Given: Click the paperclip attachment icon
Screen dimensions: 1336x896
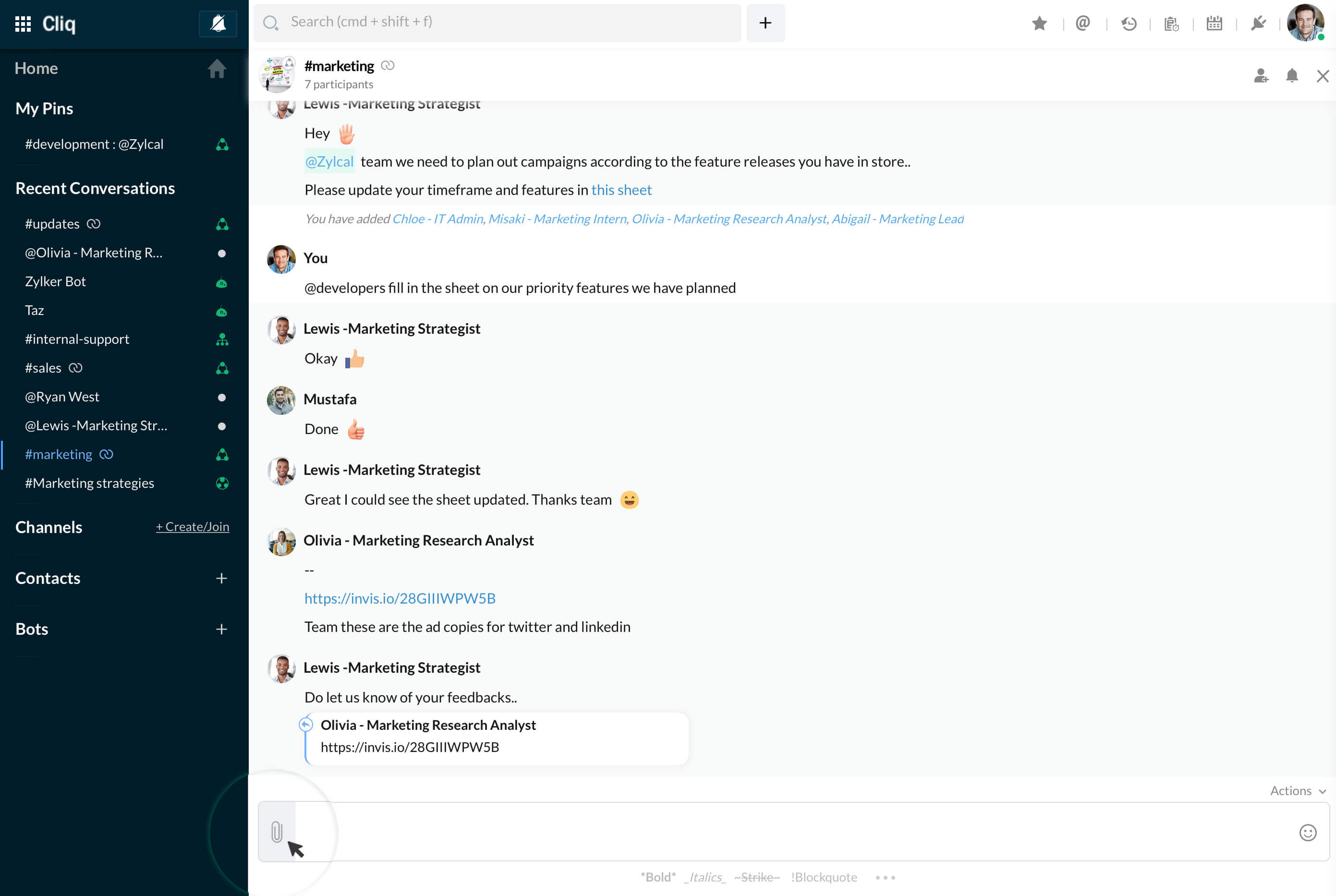Looking at the screenshot, I should [x=277, y=832].
